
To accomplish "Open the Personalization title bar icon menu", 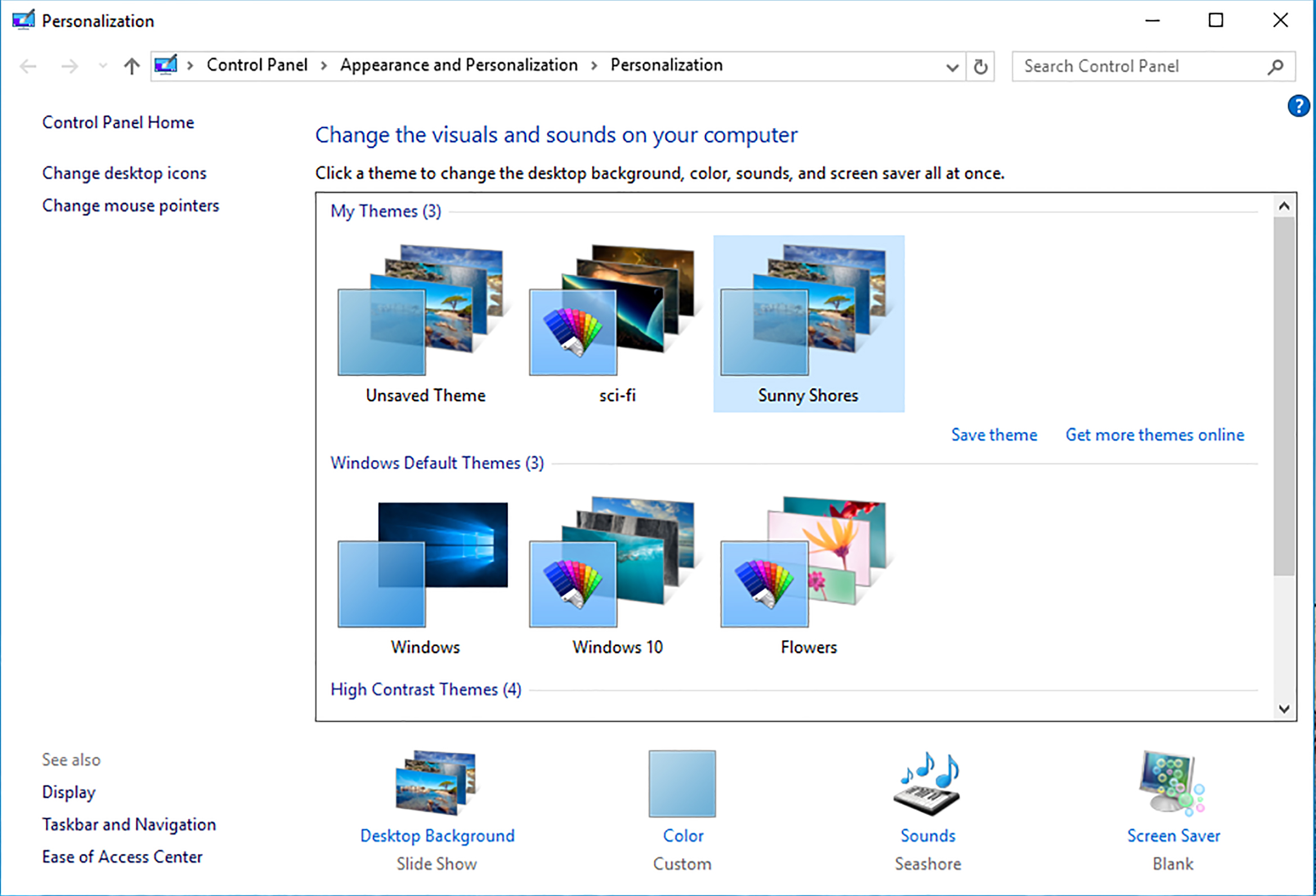I will click(x=23, y=20).
